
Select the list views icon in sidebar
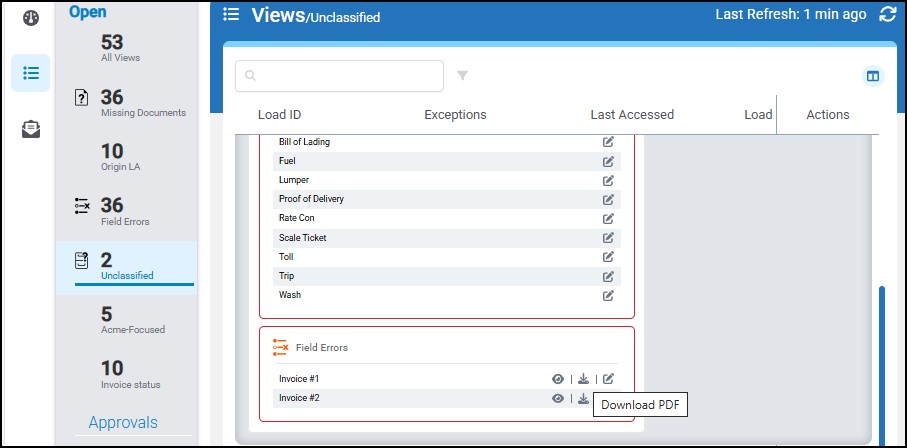31,73
